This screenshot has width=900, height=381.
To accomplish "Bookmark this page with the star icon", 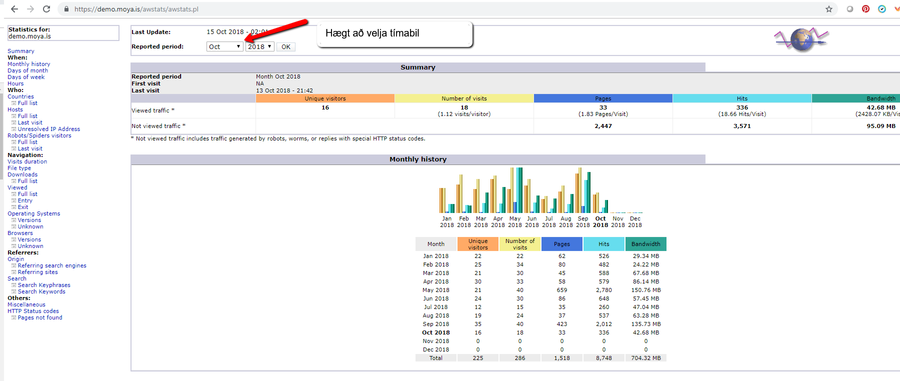I will click(x=829, y=9).
